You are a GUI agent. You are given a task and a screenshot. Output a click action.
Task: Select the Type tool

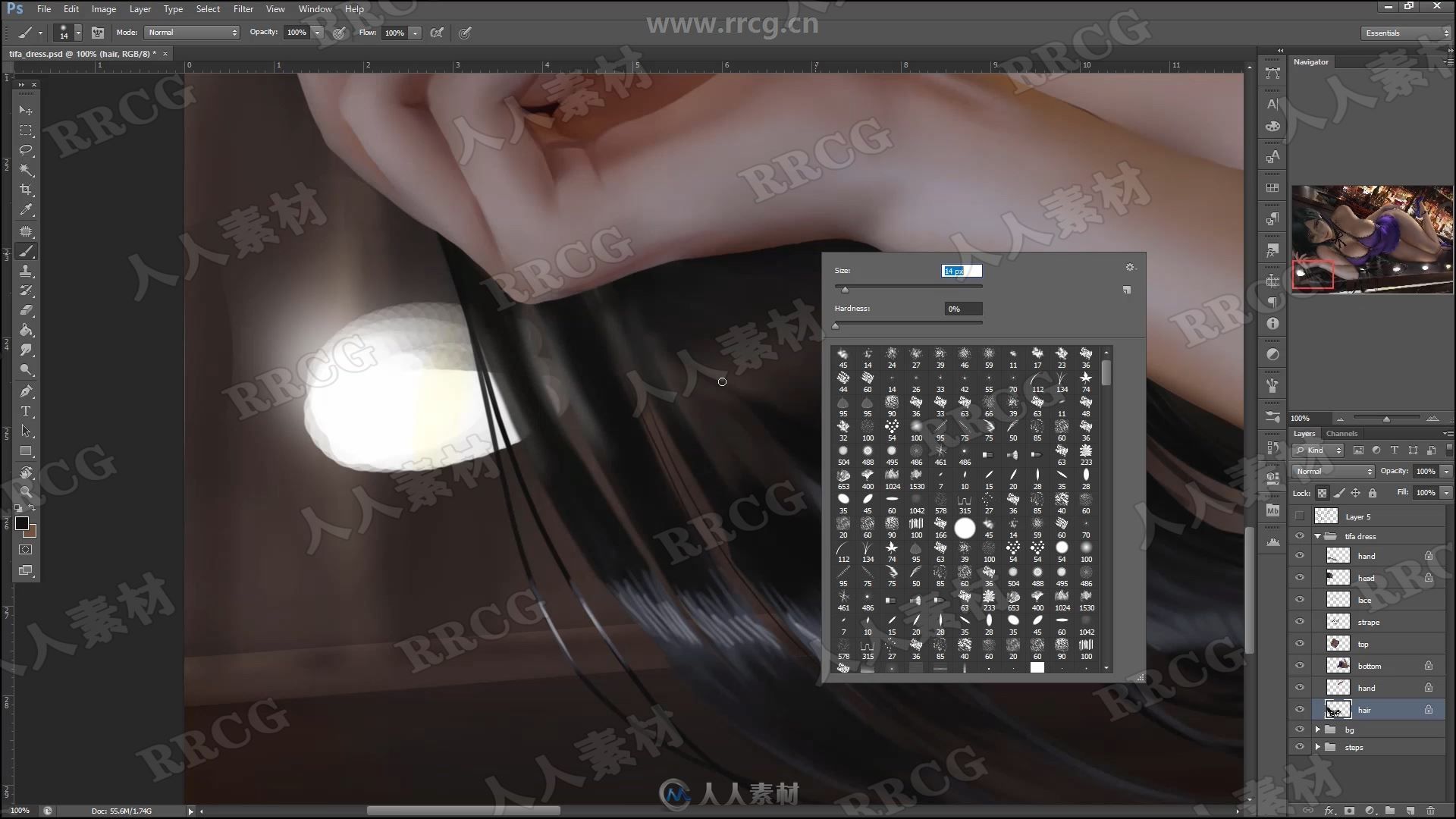pos(26,411)
